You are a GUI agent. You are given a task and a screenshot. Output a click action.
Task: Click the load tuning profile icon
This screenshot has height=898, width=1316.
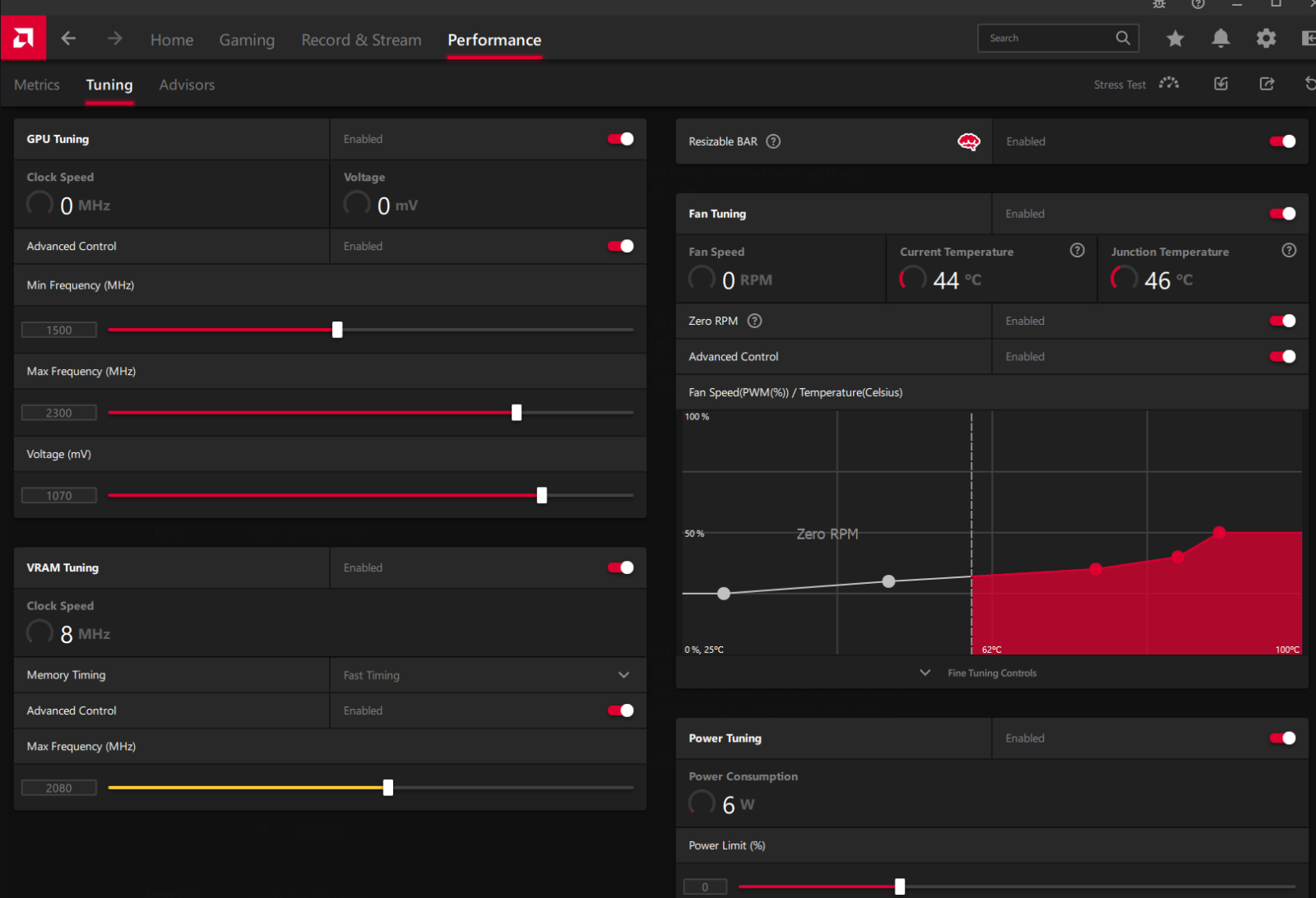point(1221,83)
